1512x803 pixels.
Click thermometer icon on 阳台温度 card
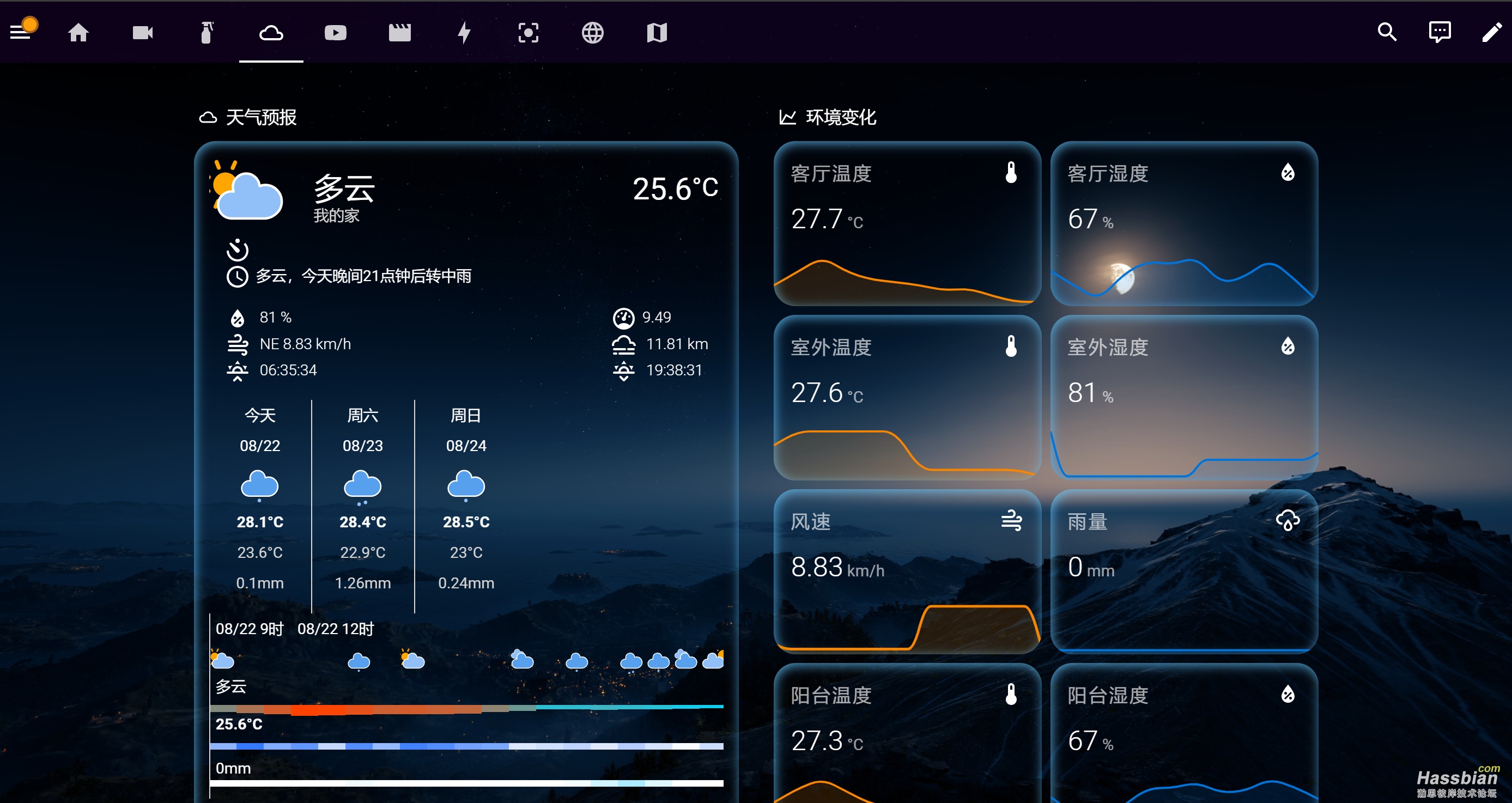coord(1011,695)
